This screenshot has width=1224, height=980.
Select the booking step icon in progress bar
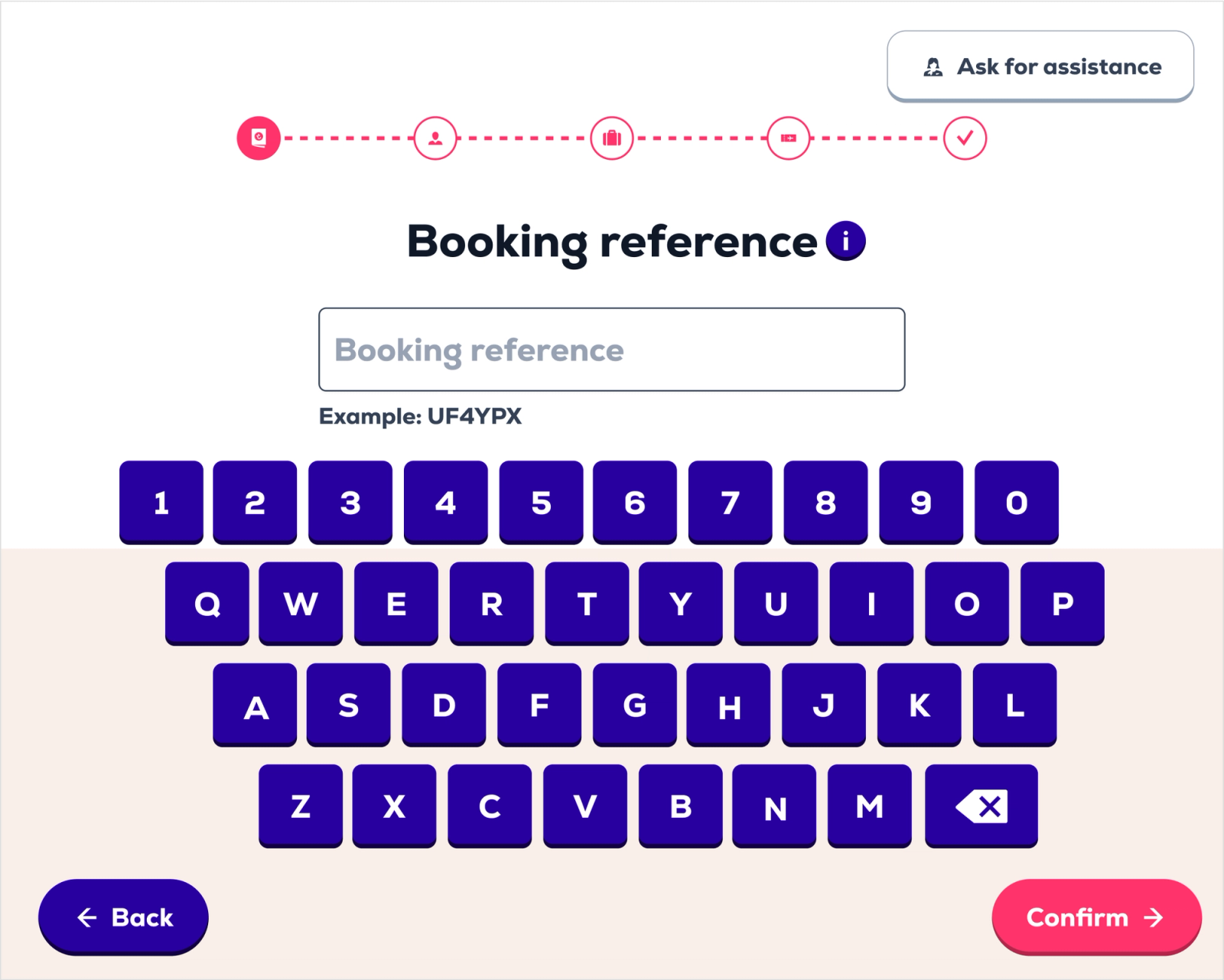(x=259, y=138)
